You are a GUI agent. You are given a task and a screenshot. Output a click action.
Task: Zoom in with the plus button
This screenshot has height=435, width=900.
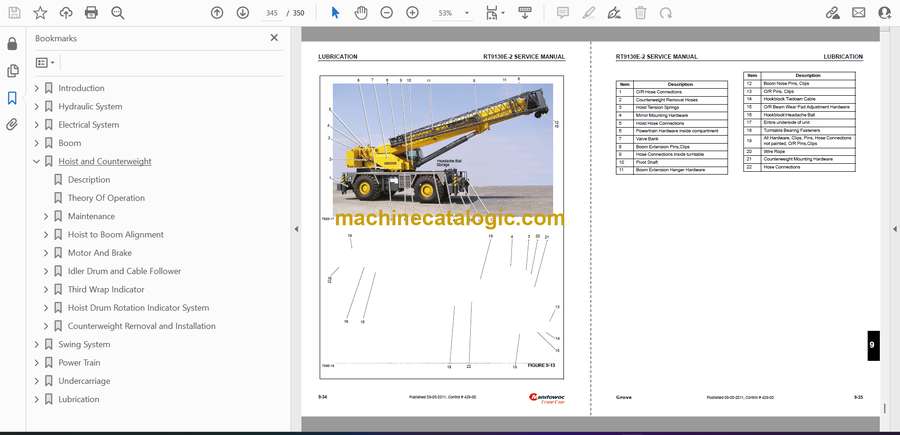click(x=412, y=13)
